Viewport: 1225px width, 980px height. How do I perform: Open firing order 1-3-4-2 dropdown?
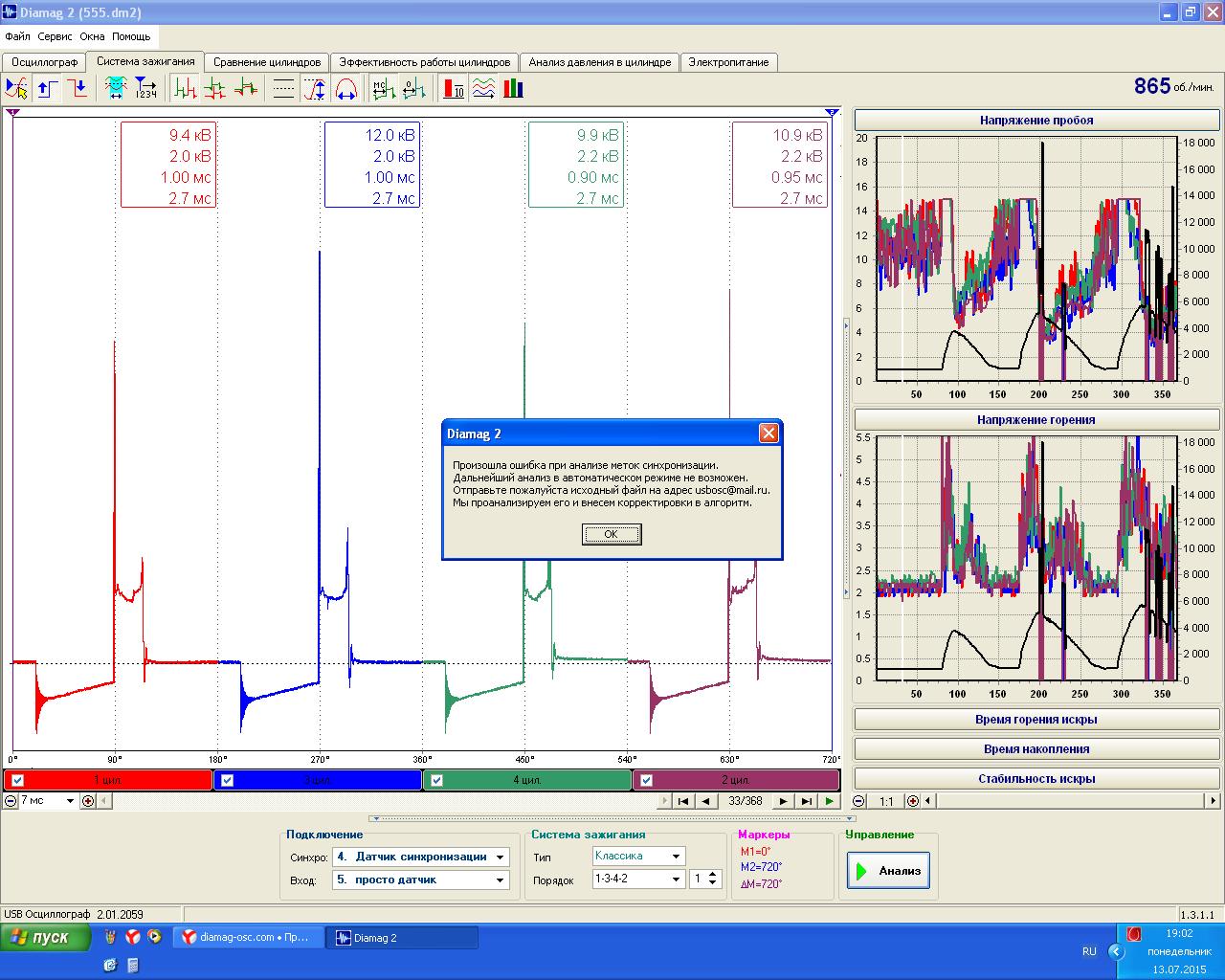[x=676, y=879]
